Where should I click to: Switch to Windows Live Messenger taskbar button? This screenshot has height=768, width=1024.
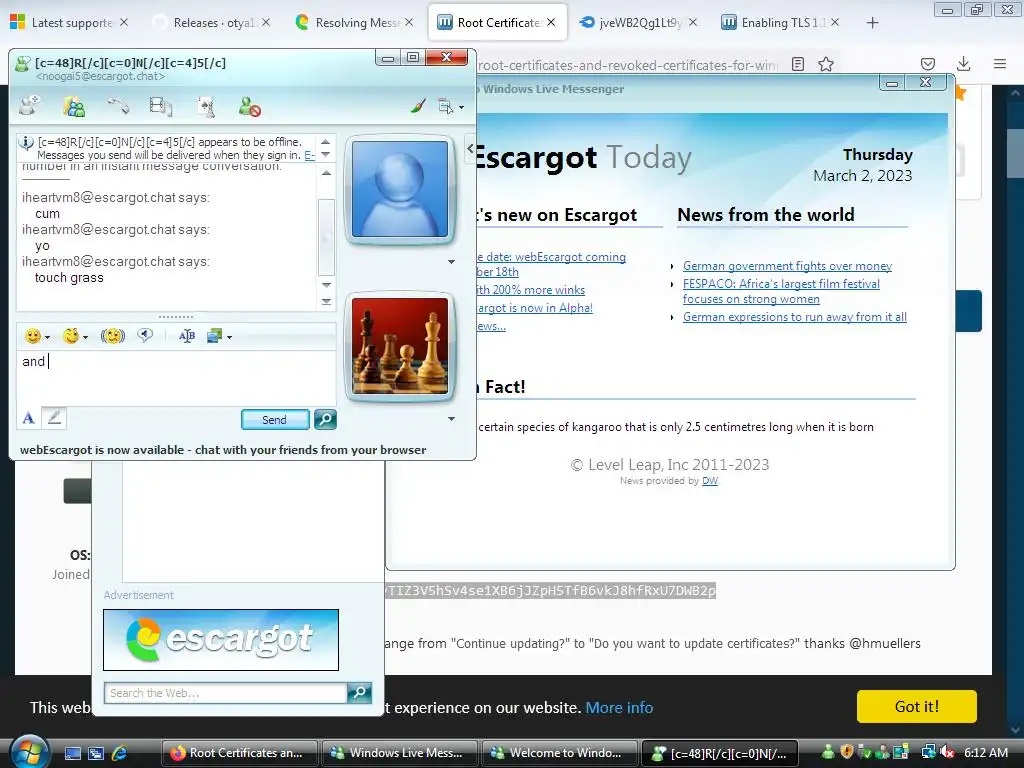pos(400,753)
